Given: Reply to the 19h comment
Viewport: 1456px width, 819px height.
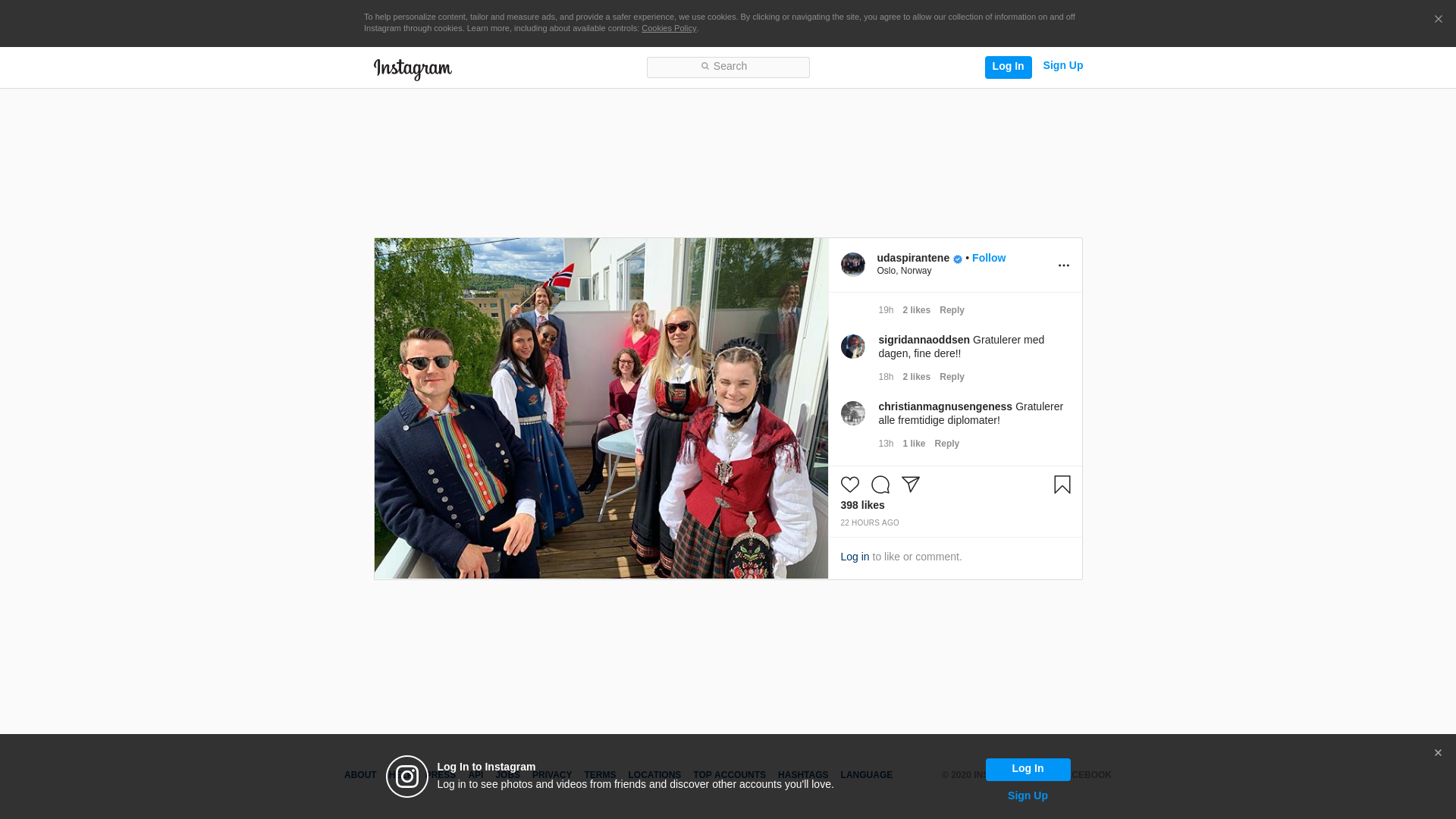Looking at the screenshot, I should (952, 310).
